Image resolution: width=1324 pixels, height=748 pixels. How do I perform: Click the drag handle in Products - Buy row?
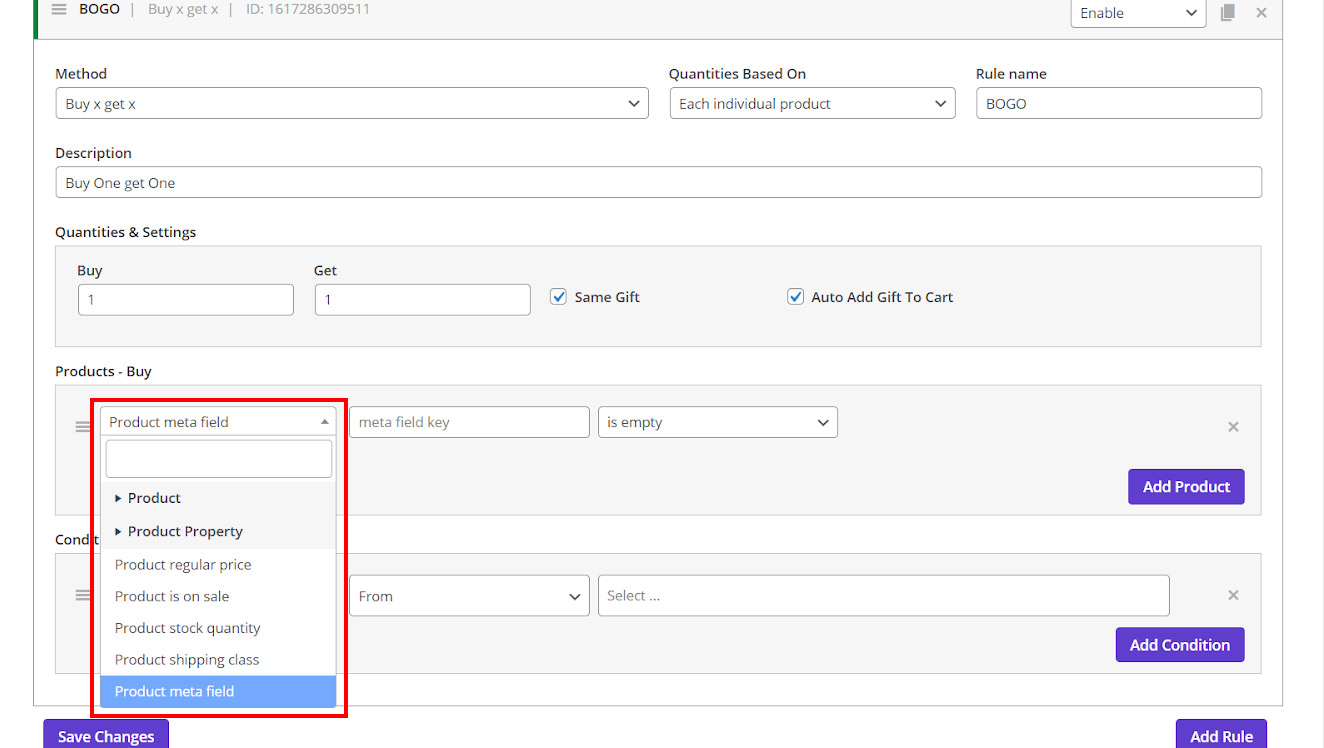click(x=83, y=427)
